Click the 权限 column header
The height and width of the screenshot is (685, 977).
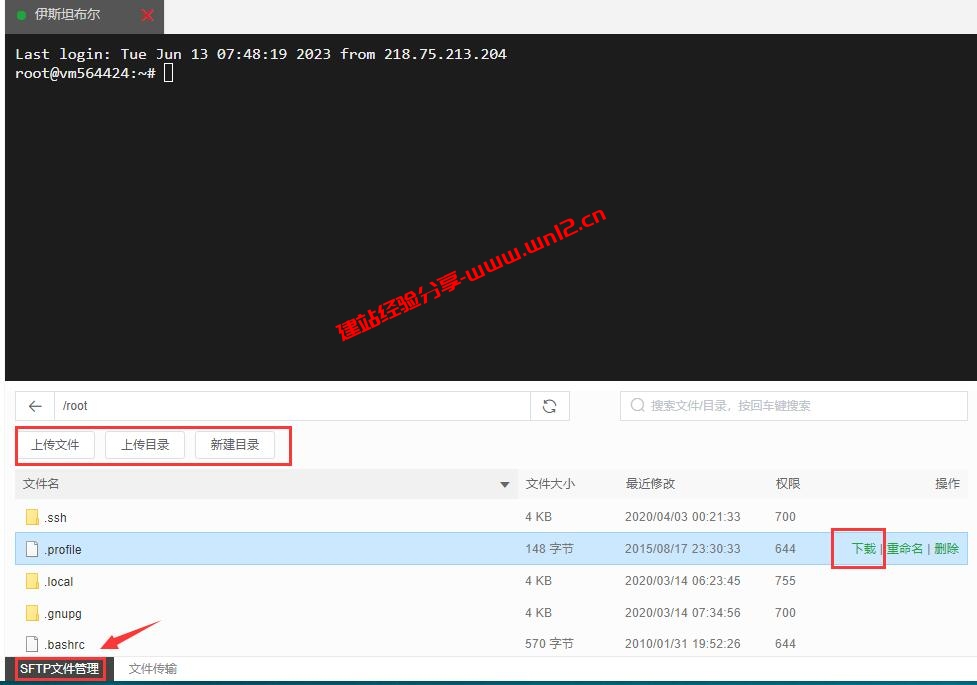click(x=789, y=483)
